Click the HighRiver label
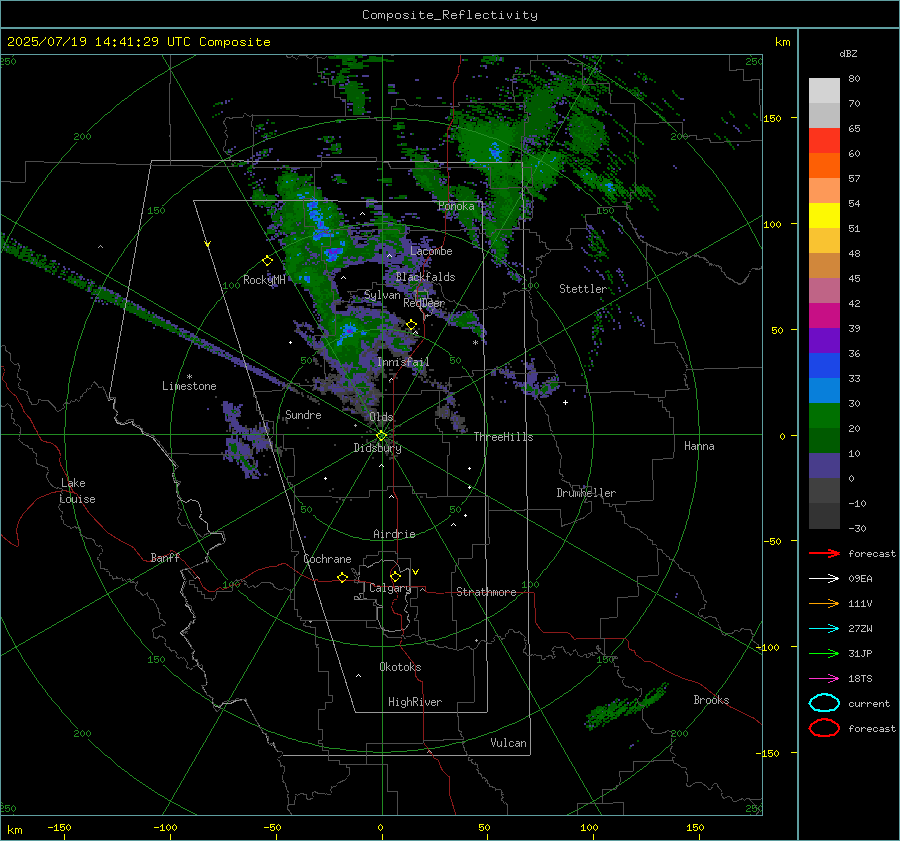Viewport: 900px width, 841px height. pyautogui.click(x=415, y=702)
